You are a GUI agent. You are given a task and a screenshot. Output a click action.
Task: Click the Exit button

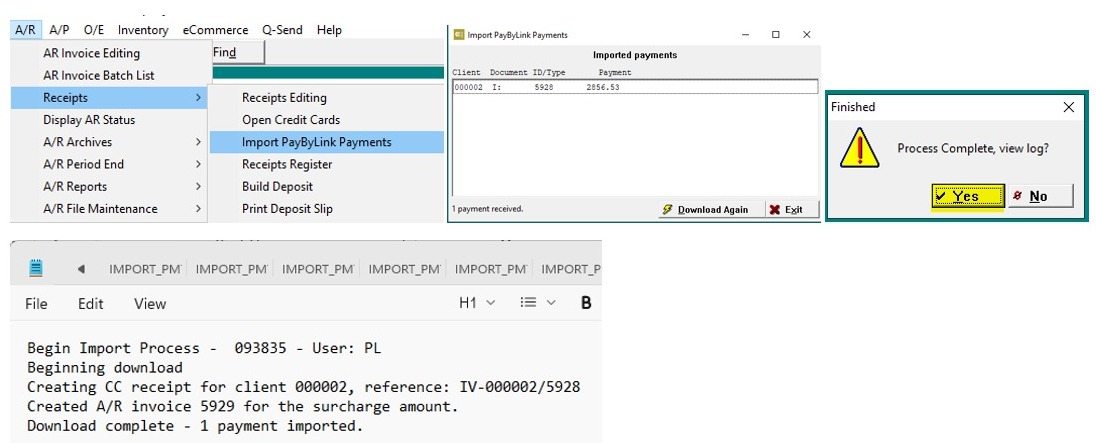pos(793,210)
